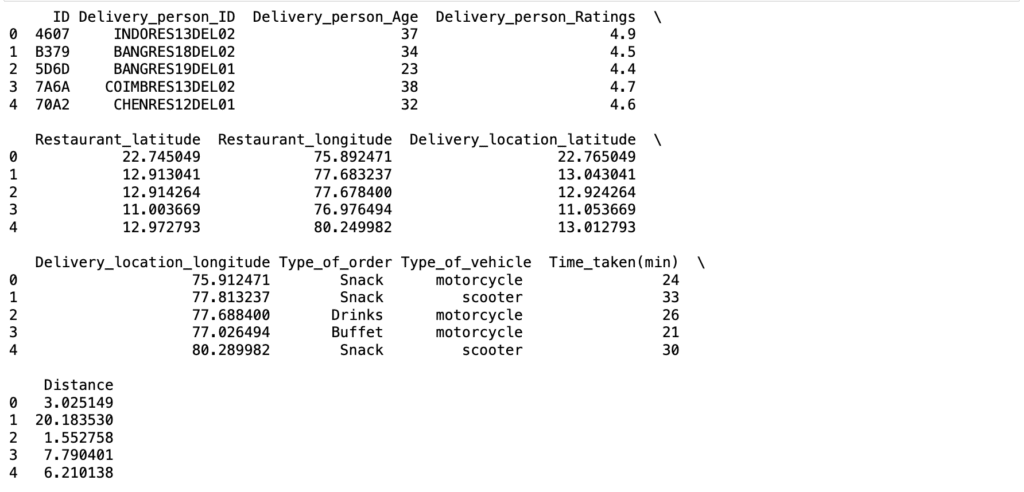The width and height of the screenshot is (1024, 492).
Task: Click the Drinks order type value
Action: (357, 315)
